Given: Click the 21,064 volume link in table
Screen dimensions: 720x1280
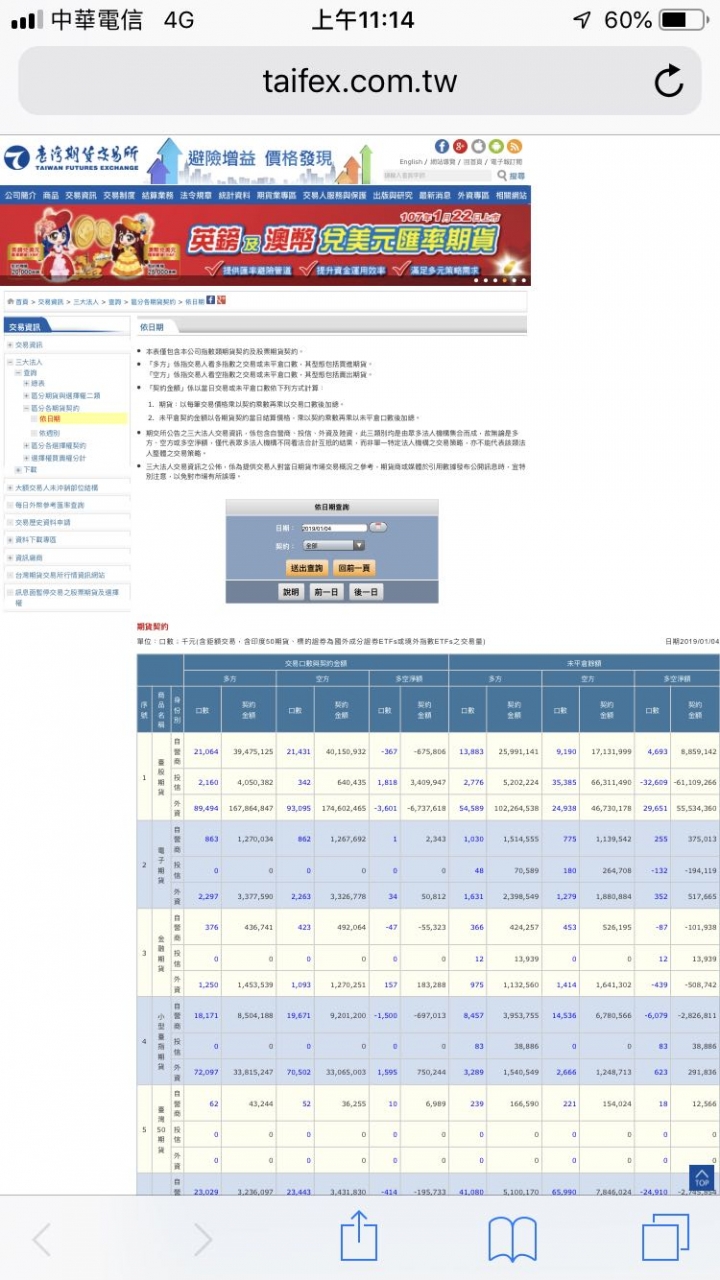Looking at the screenshot, I should (x=206, y=751).
